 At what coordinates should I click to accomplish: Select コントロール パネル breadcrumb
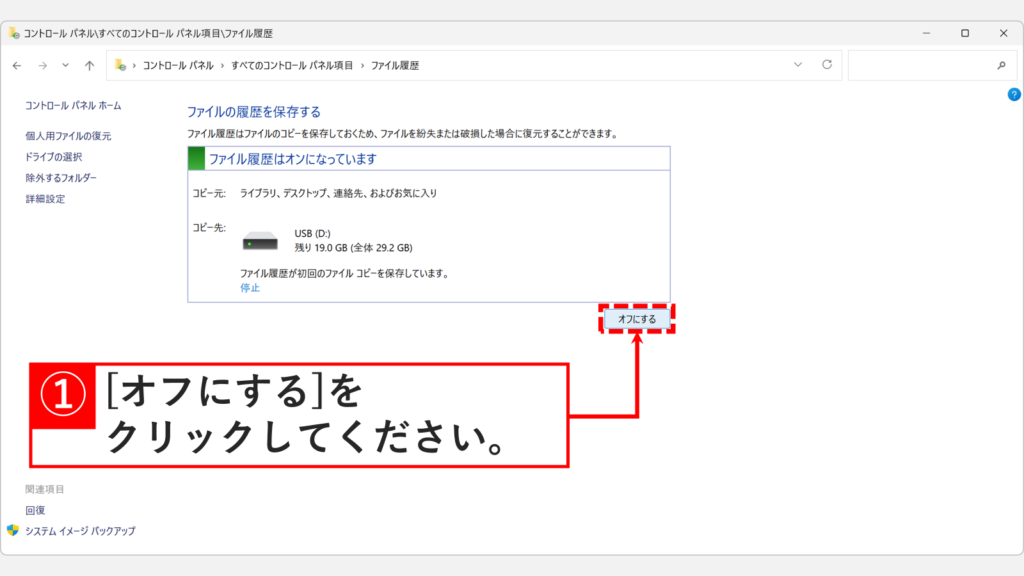178,65
